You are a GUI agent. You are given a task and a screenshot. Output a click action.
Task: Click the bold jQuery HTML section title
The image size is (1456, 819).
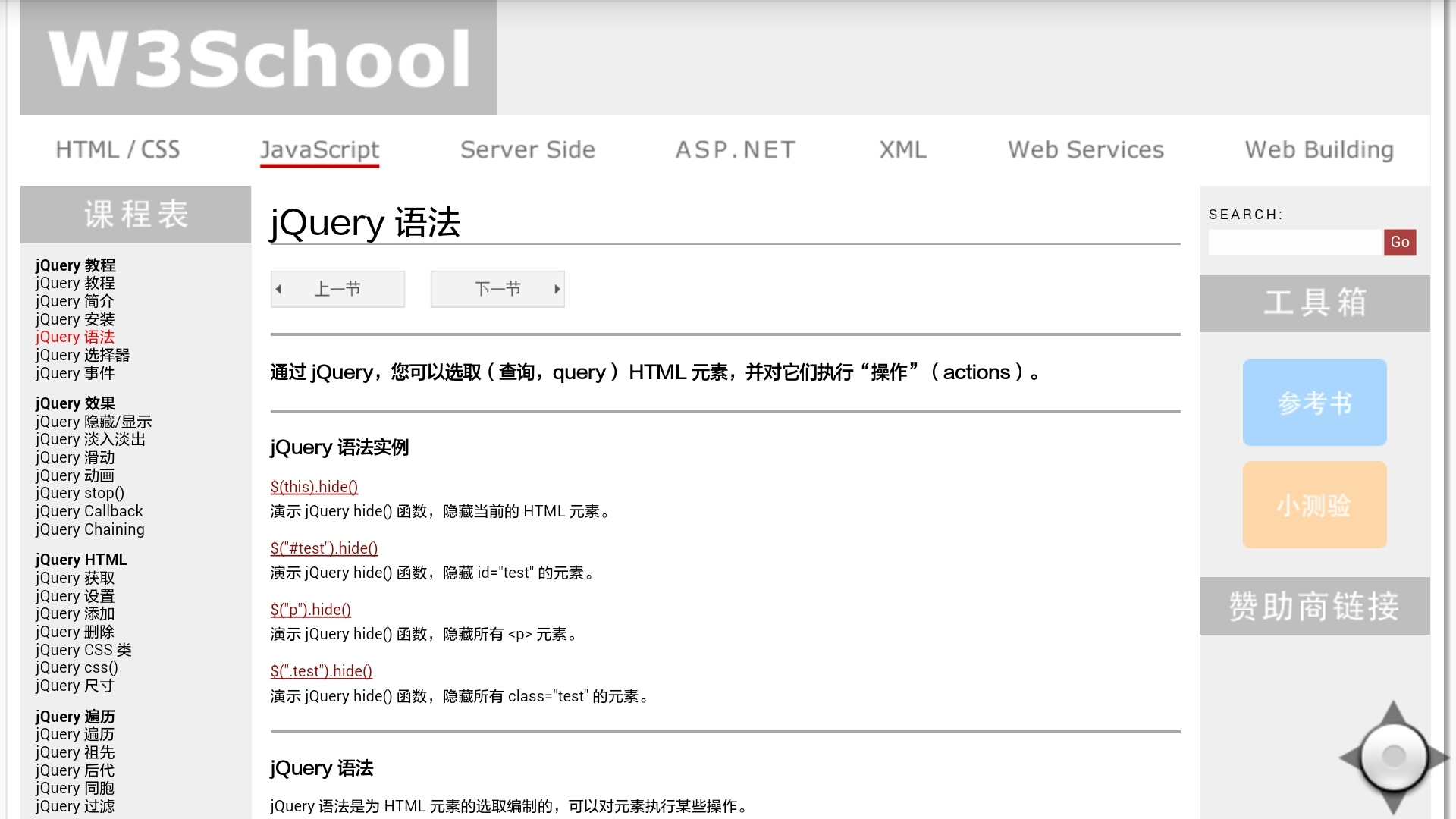[x=80, y=560]
